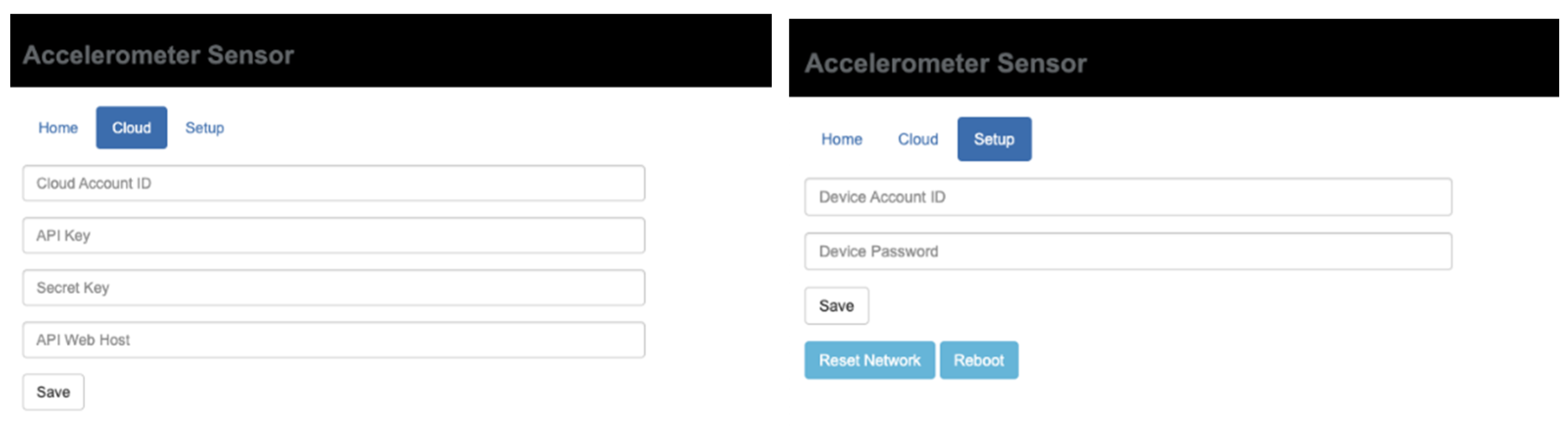
Task: Click into the Secret Key field
Action: [x=333, y=288]
